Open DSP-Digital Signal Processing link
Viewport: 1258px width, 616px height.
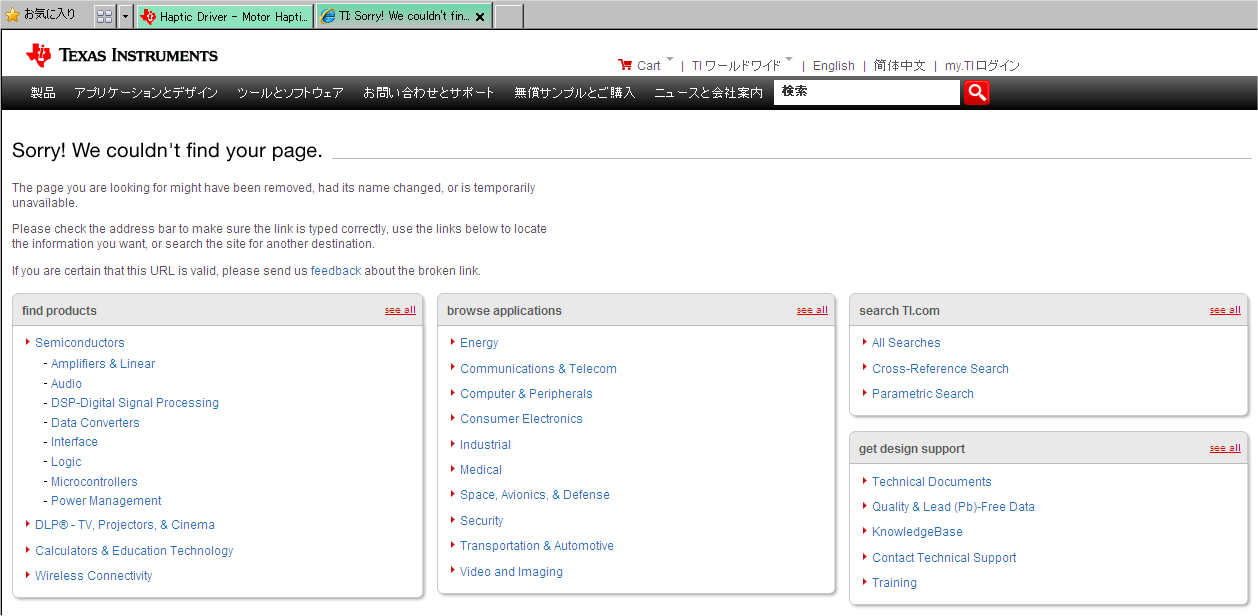135,403
